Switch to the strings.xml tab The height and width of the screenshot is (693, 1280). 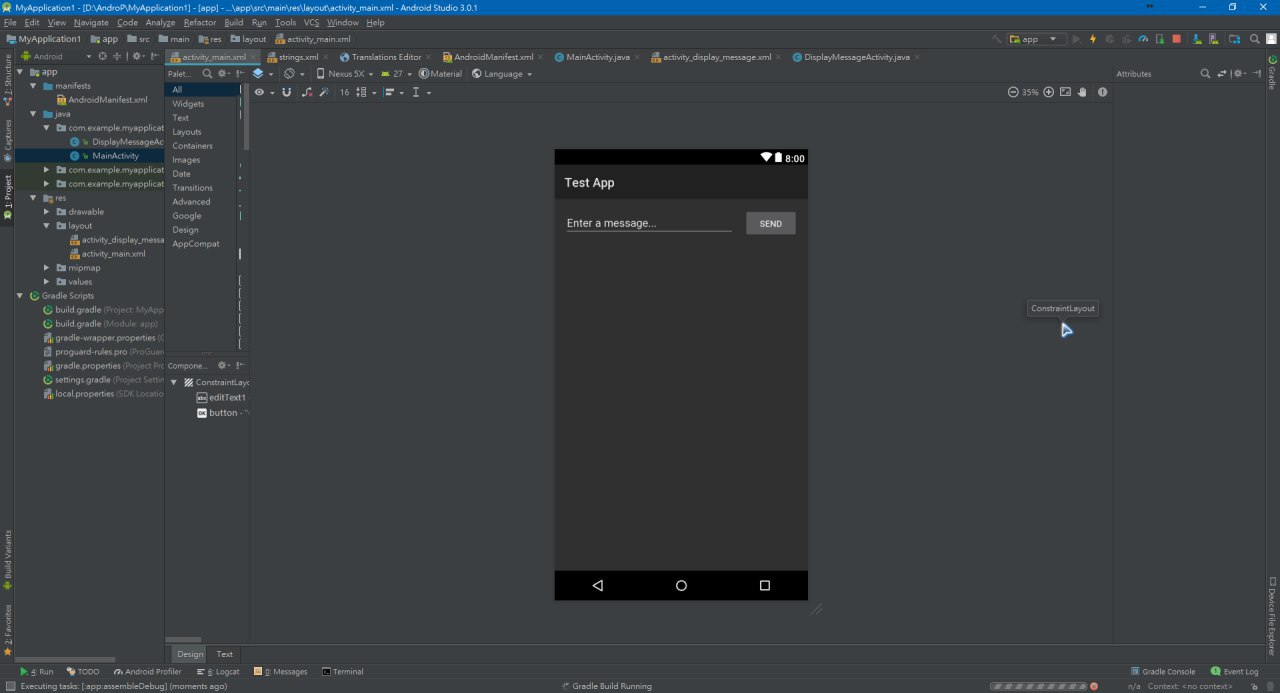click(298, 57)
